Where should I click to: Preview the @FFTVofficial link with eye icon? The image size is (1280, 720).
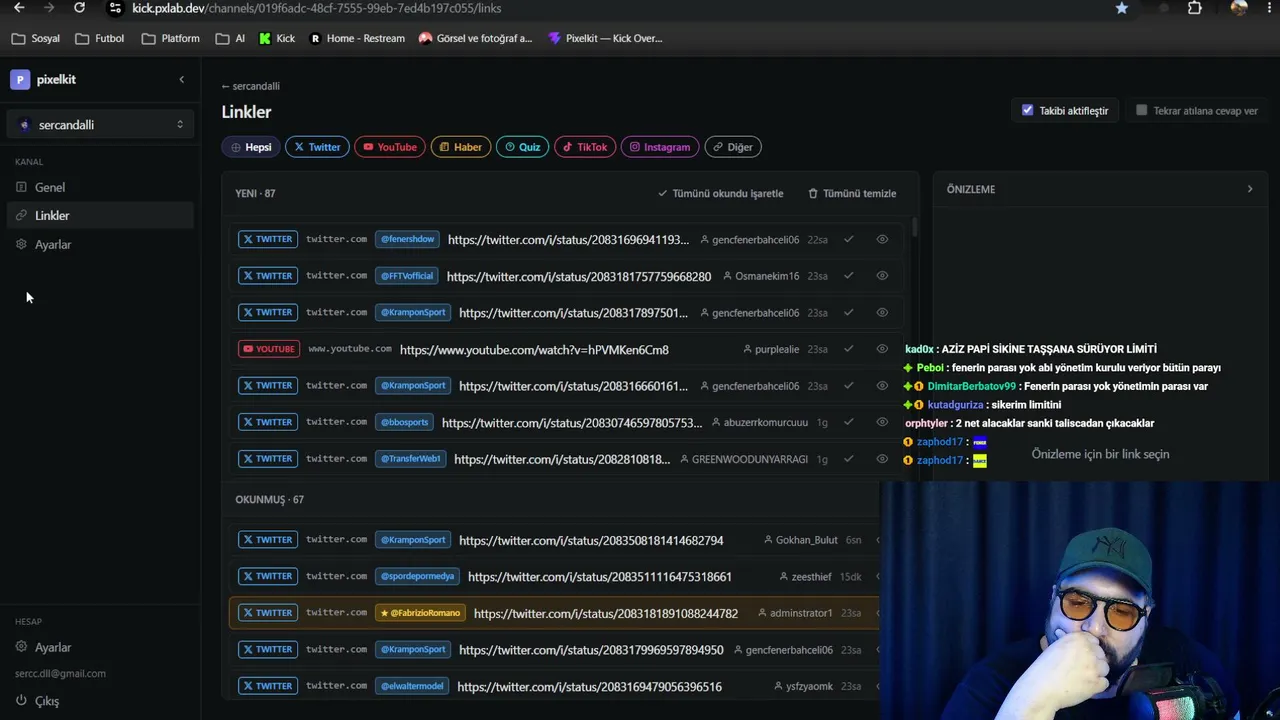(x=882, y=276)
